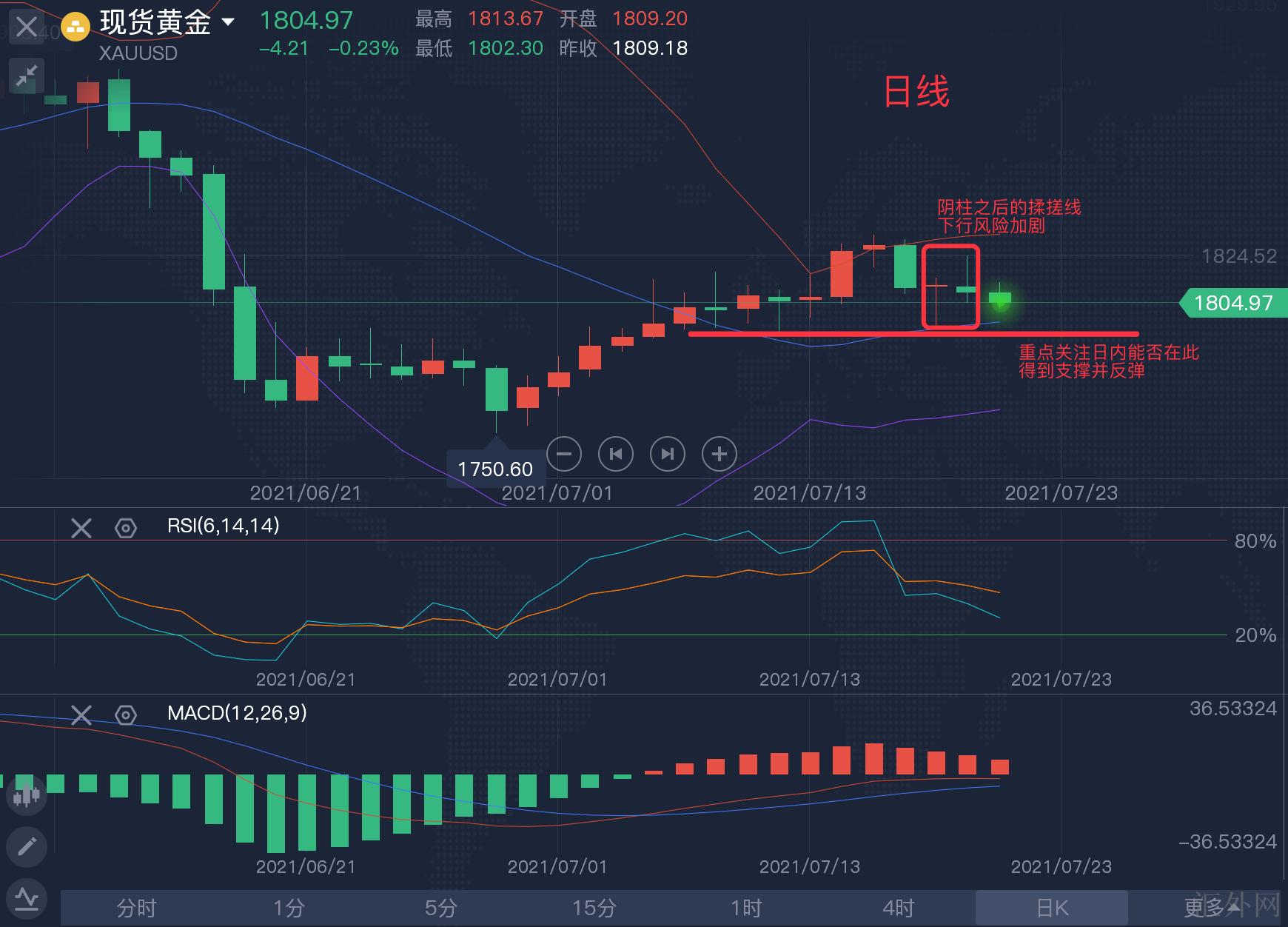1288x927 pixels.
Task: Click the 2021/07/01 date on the RSI axis
Action: (557, 680)
